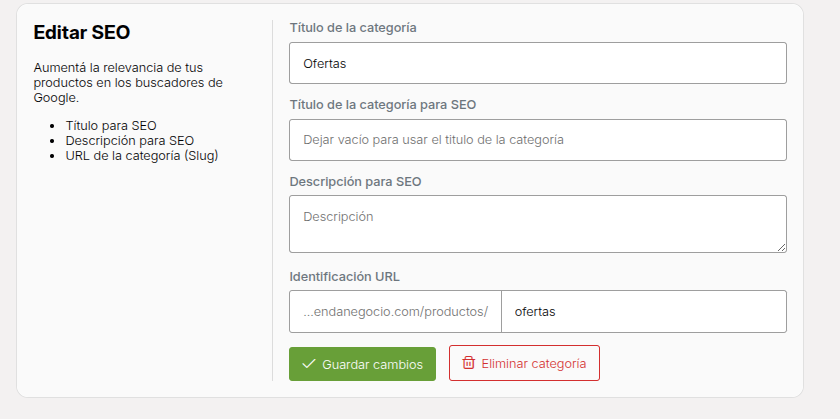Click inside the Descripción para SEO textarea
This screenshot has width=840, height=419.
click(538, 224)
